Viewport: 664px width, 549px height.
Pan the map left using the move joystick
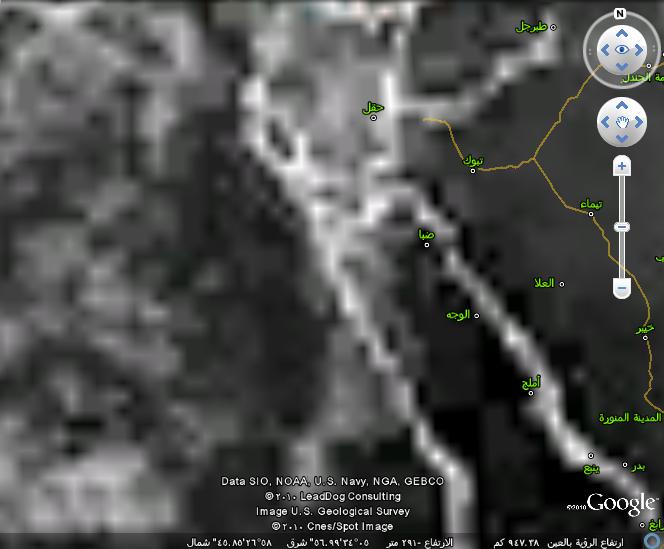click(x=606, y=122)
